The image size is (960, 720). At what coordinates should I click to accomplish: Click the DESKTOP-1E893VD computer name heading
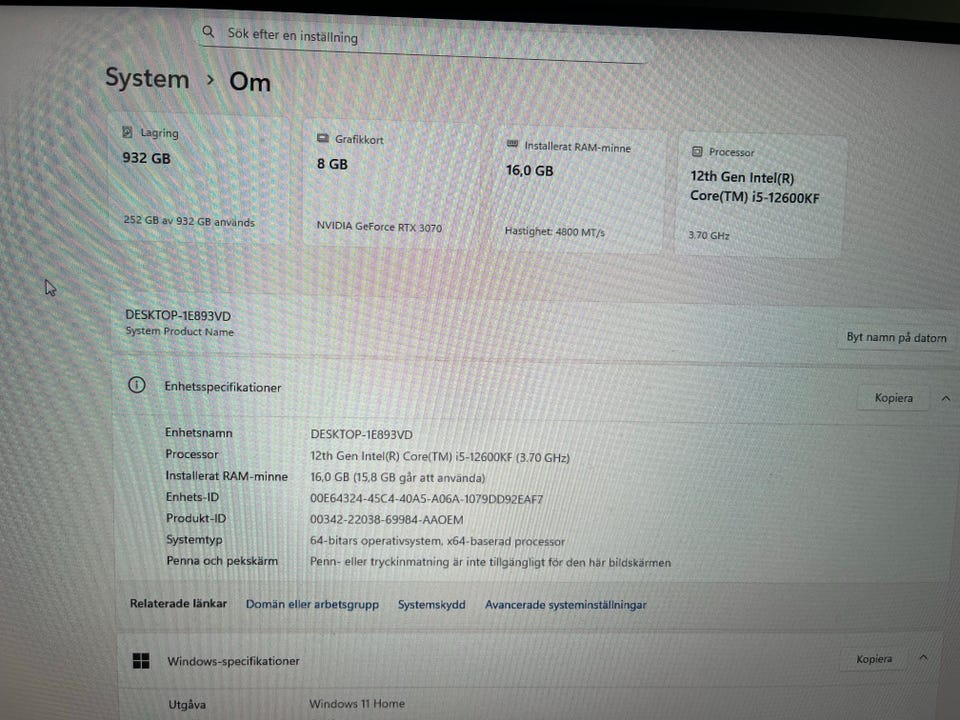tap(178, 315)
